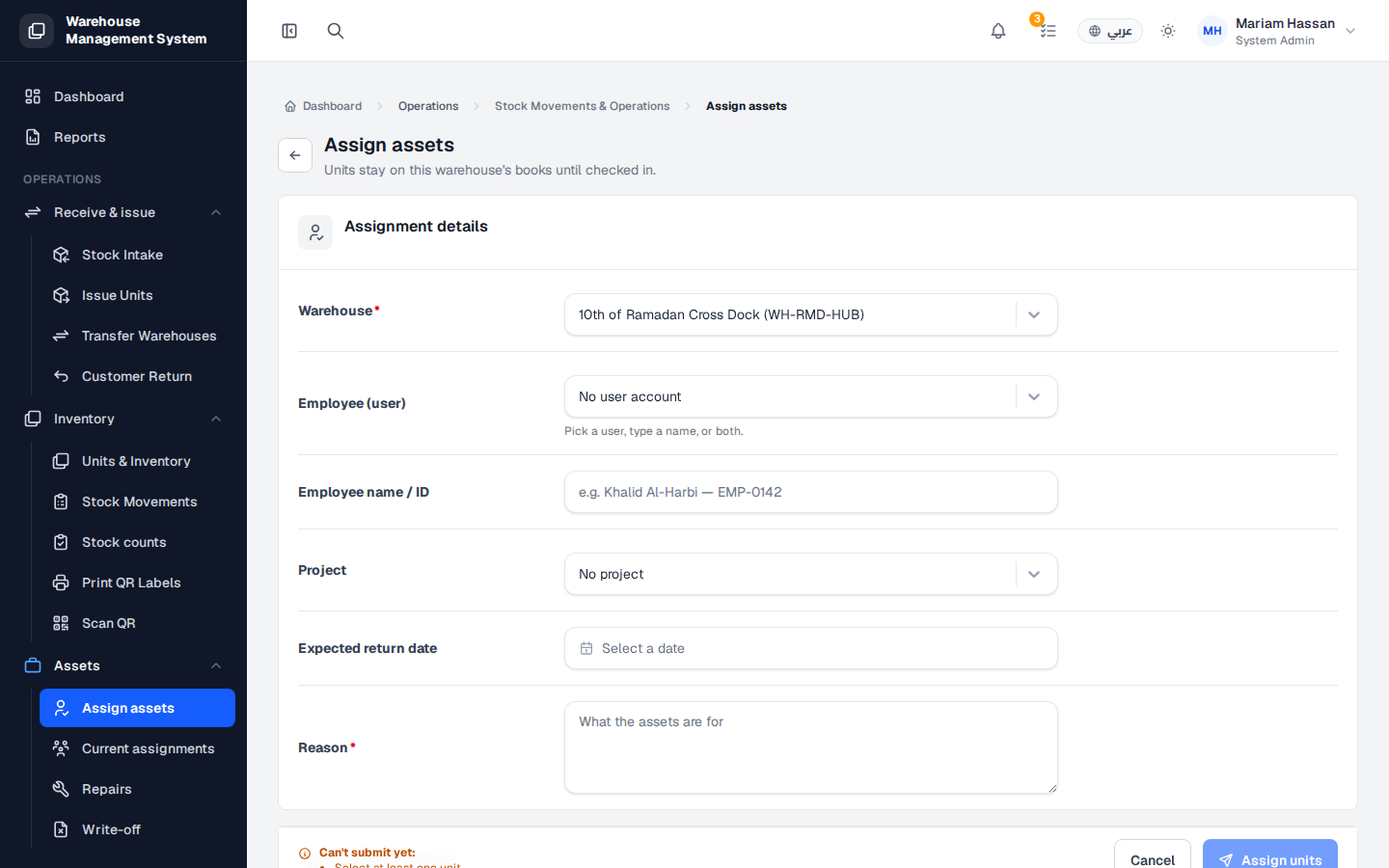
Task: Click the MH avatar
Action: pyautogui.click(x=1212, y=31)
